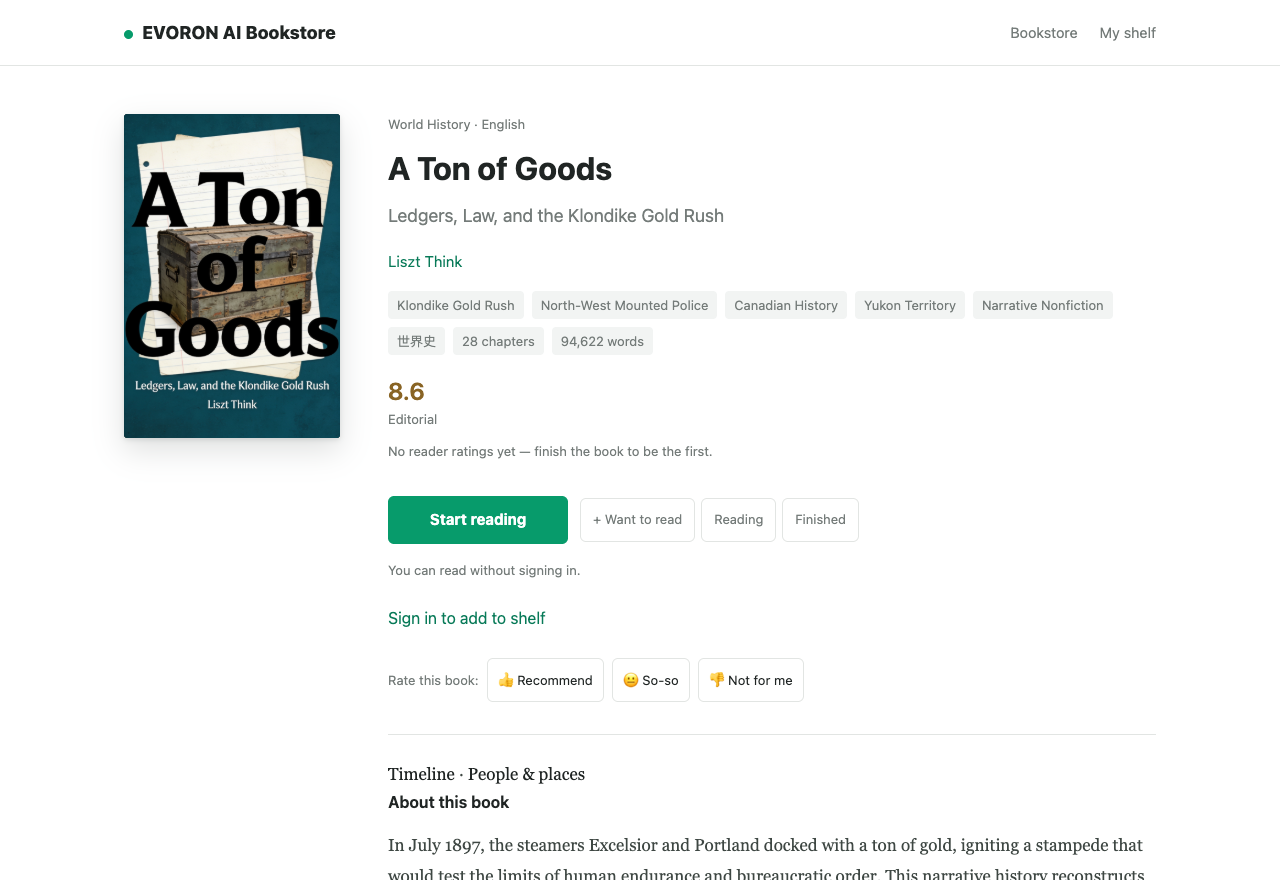Choose the Yukon Territory tag
1280x880 pixels.
tap(910, 305)
